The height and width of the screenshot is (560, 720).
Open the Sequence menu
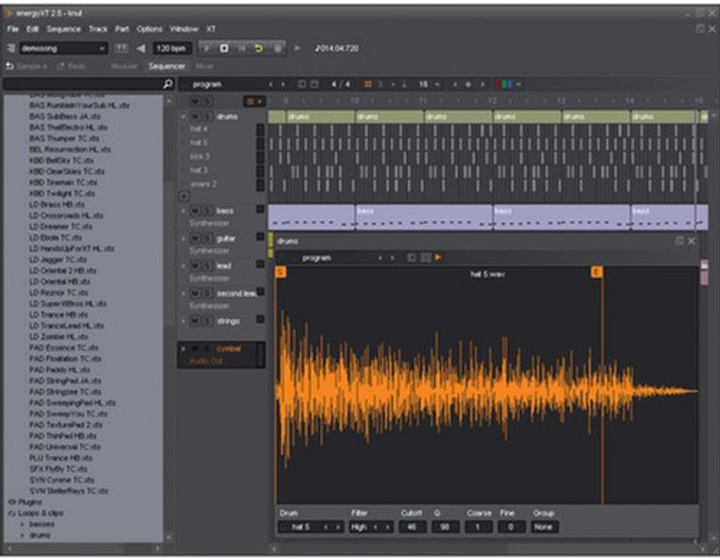[x=63, y=29]
